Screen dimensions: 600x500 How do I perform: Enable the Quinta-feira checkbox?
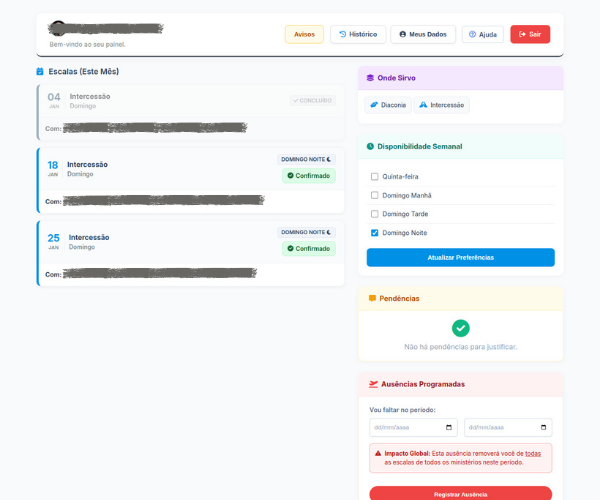pyautogui.click(x=374, y=176)
